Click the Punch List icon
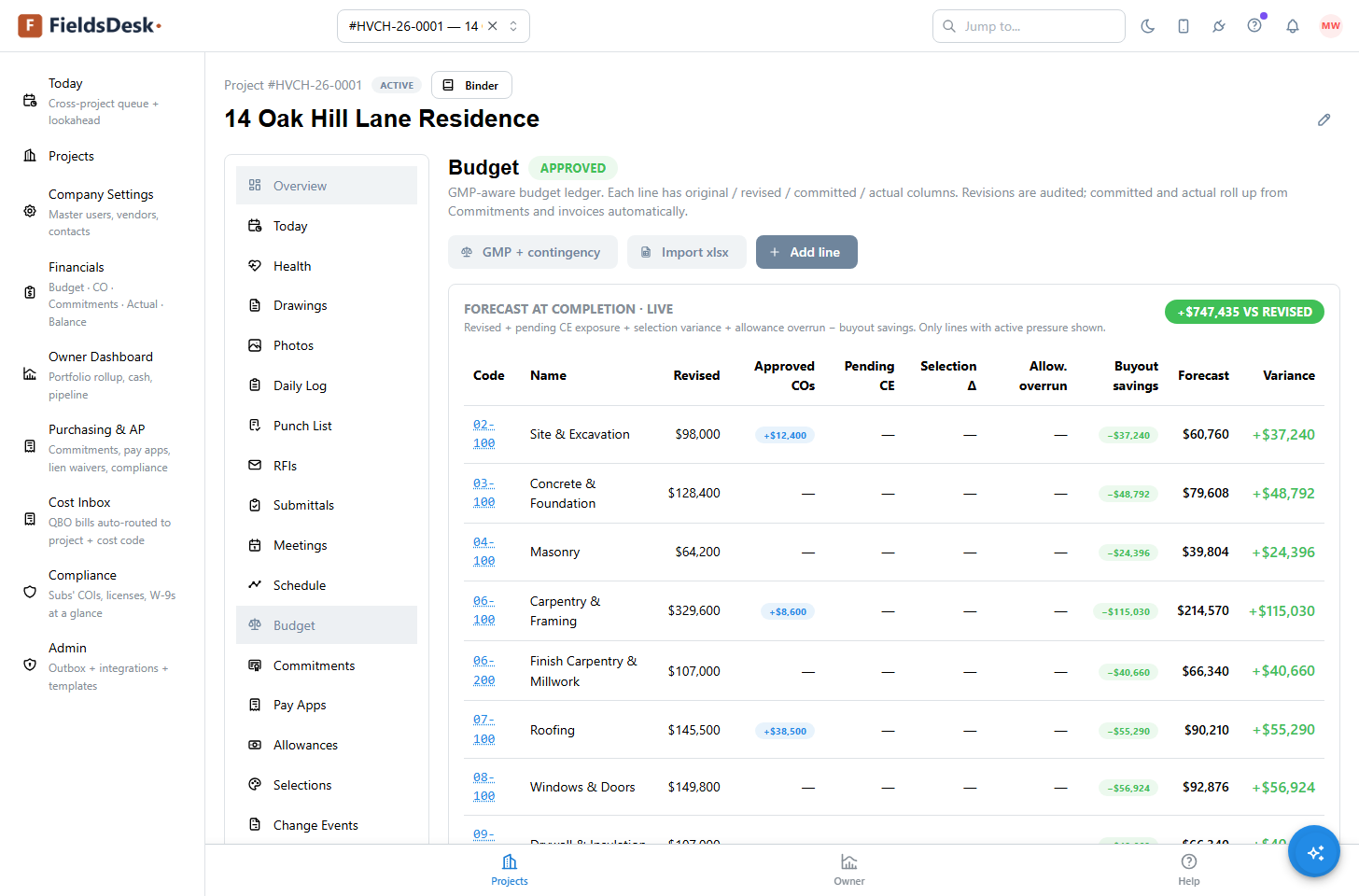Screen dimensions: 1359x896 [255, 426]
